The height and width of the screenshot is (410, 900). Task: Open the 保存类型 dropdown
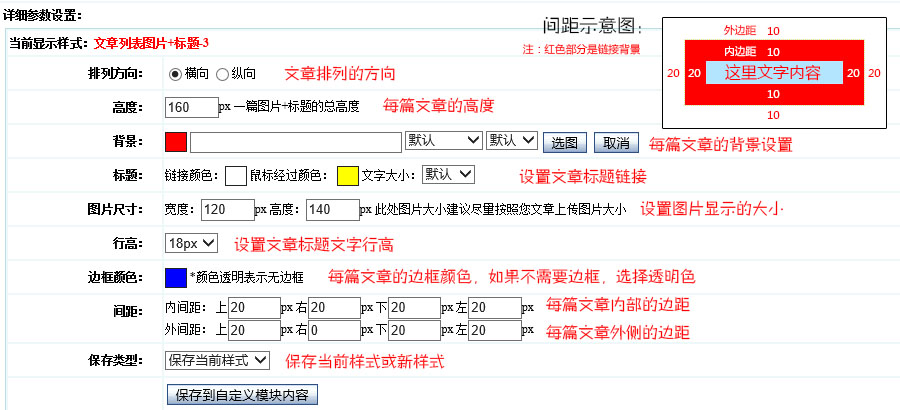[x=217, y=360]
